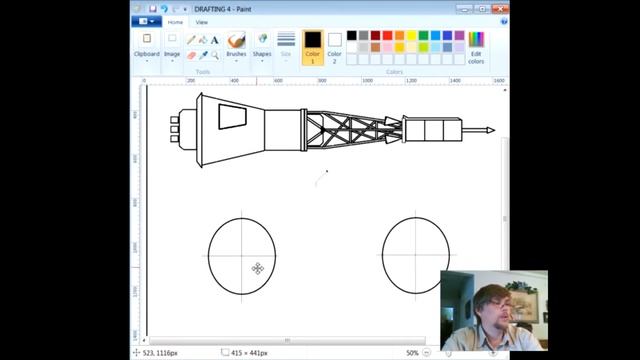Click the Image select icon
This screenshot has height=360, width=640.
[172, 39]
